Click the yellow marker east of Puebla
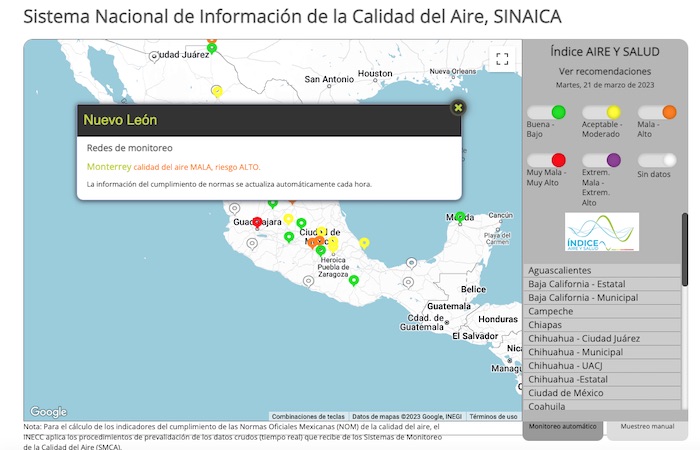The width and height of the screenshot is (700, 450). click(364, 243)
